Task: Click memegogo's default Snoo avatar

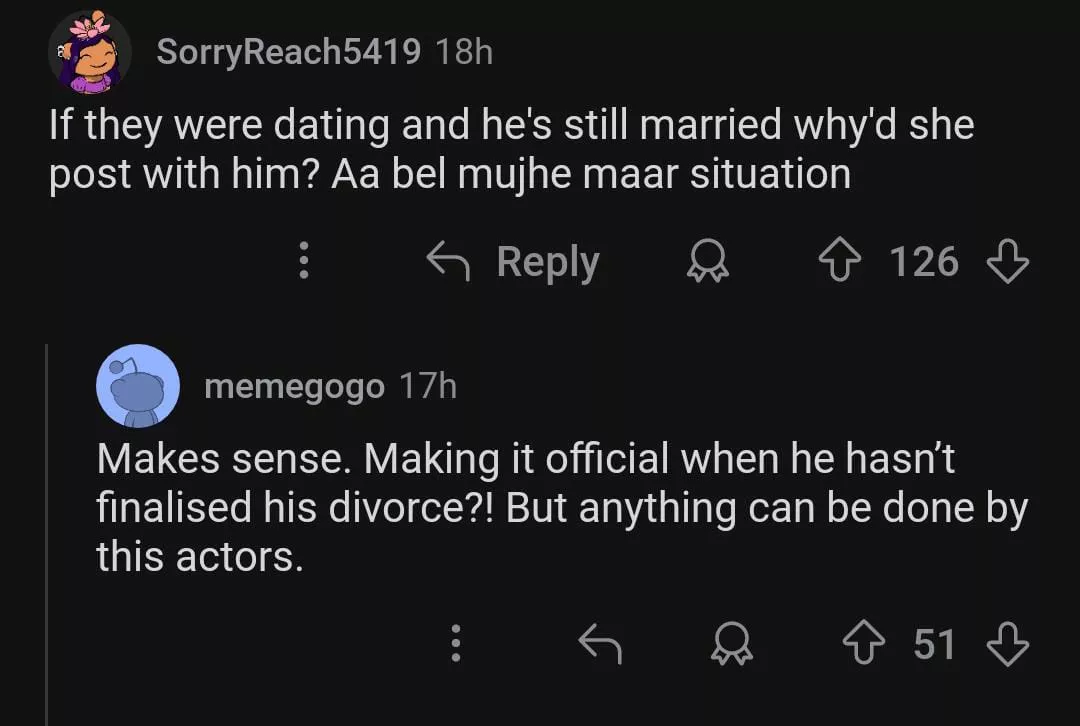Action: (138, 386)
